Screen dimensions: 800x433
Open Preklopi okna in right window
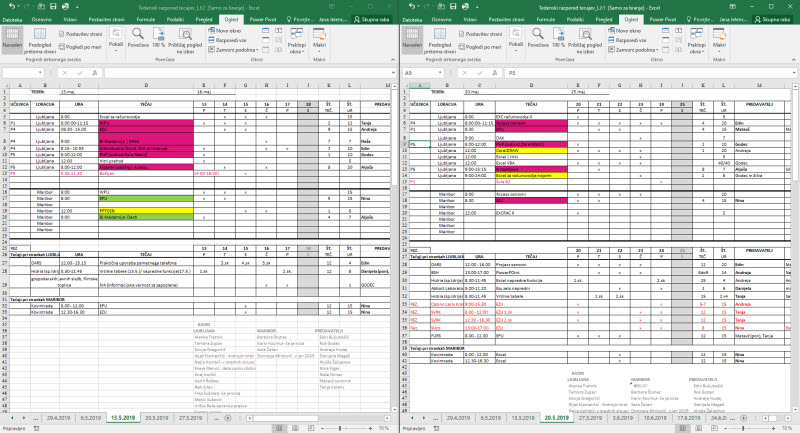(696, 40)
